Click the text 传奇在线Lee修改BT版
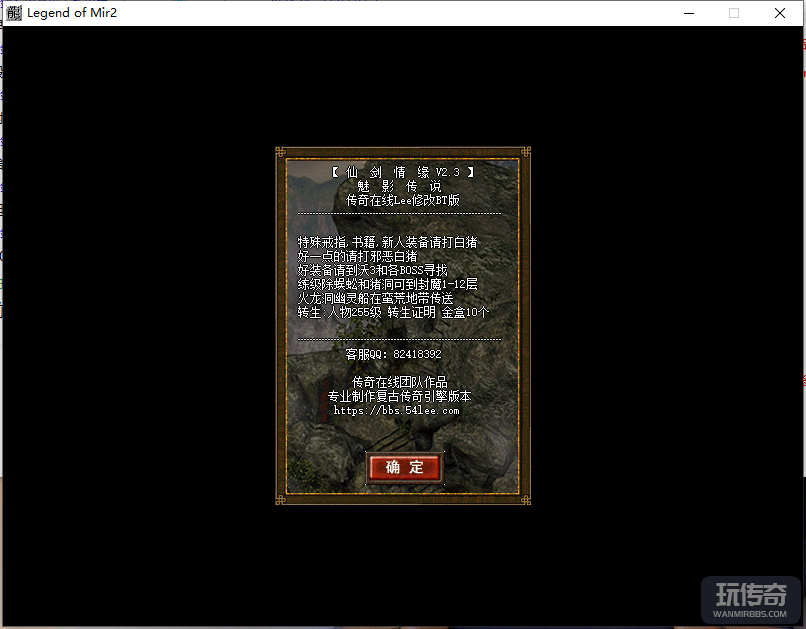This screenshot has width=806, height=629. pos(402,200)
